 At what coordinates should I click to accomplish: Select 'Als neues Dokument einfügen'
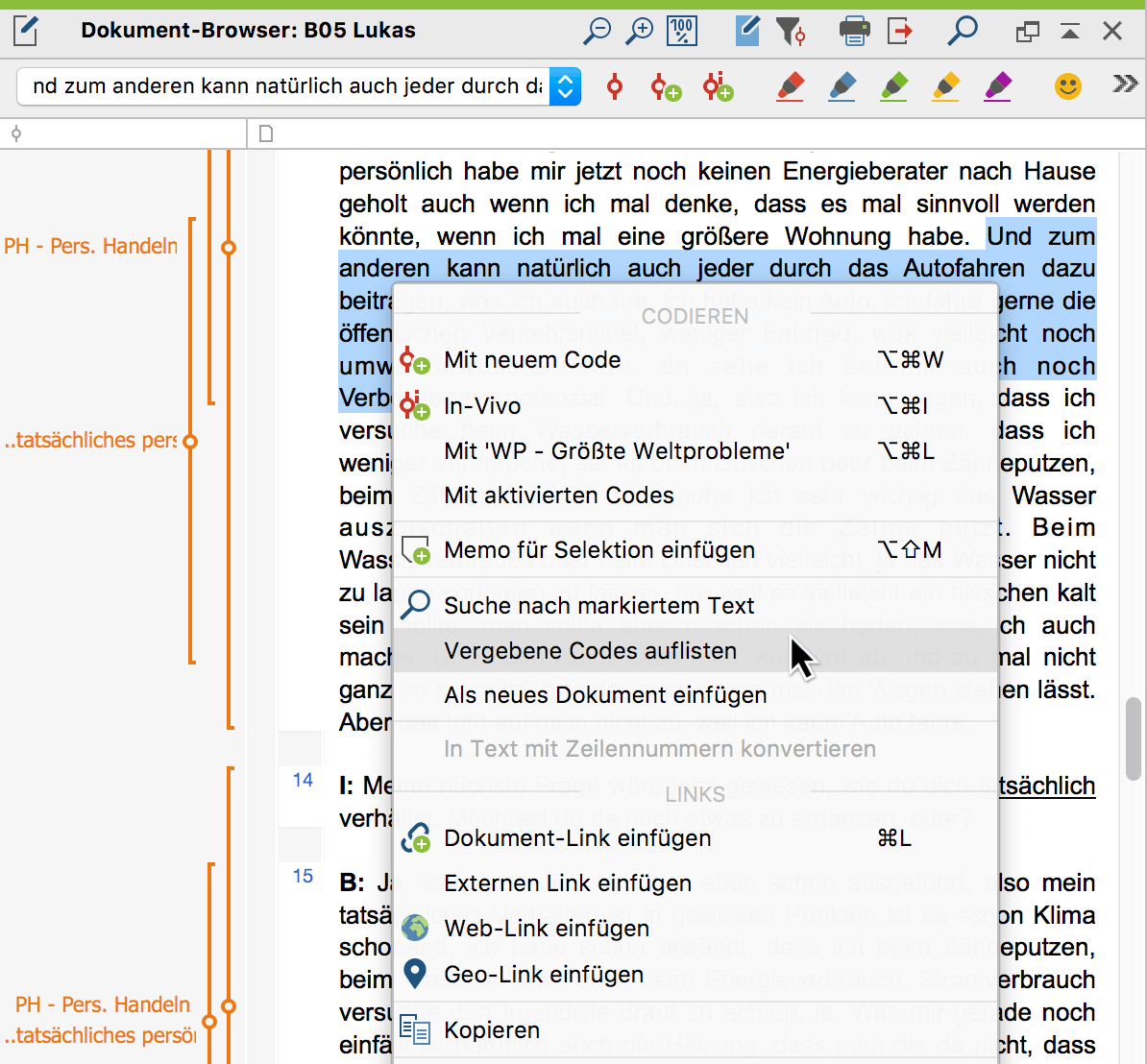pos(695,694)
